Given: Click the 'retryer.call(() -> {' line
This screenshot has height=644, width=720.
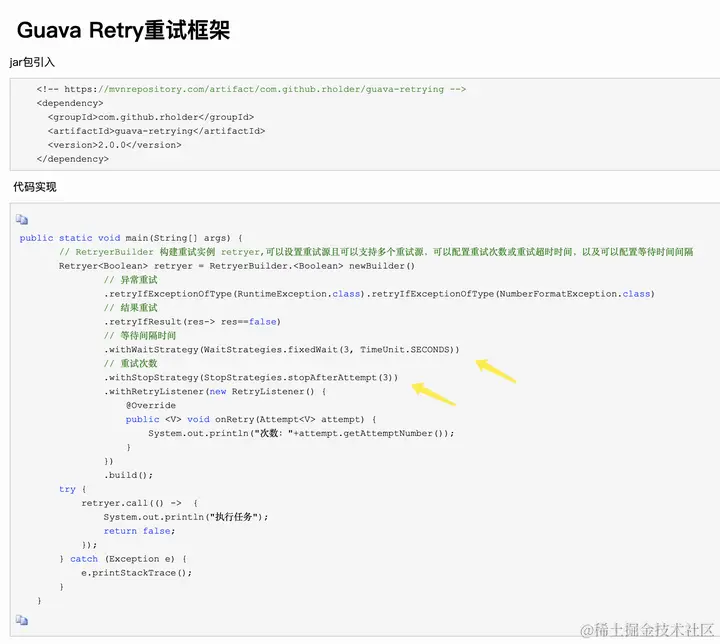Looking at the screenshot, I should pos(139,503).
